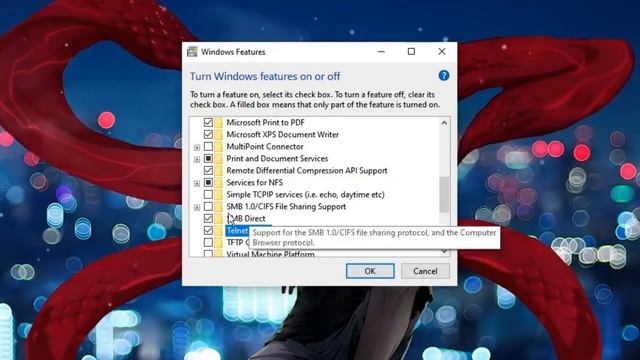Select the MultiPoint Connector label
The height and width of the screenshot is (360, 640).
[265, 146]
